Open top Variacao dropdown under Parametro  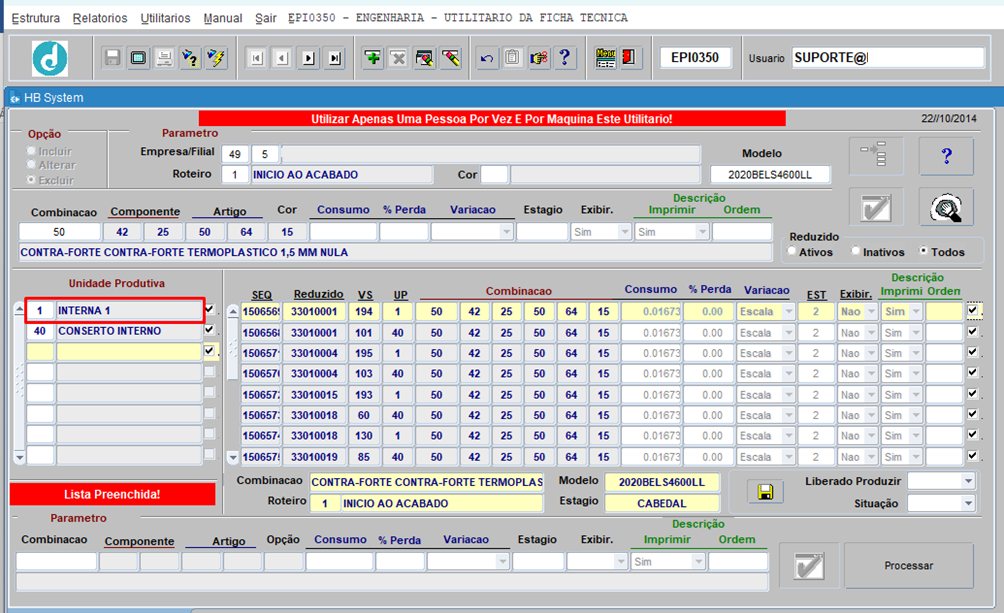tap(506, 232)
